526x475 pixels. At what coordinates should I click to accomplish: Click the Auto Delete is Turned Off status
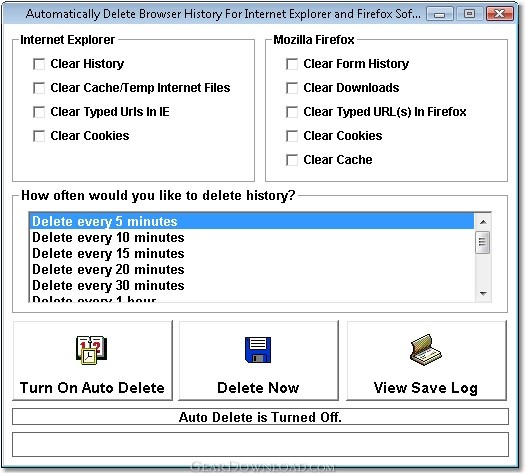point(260,417)
